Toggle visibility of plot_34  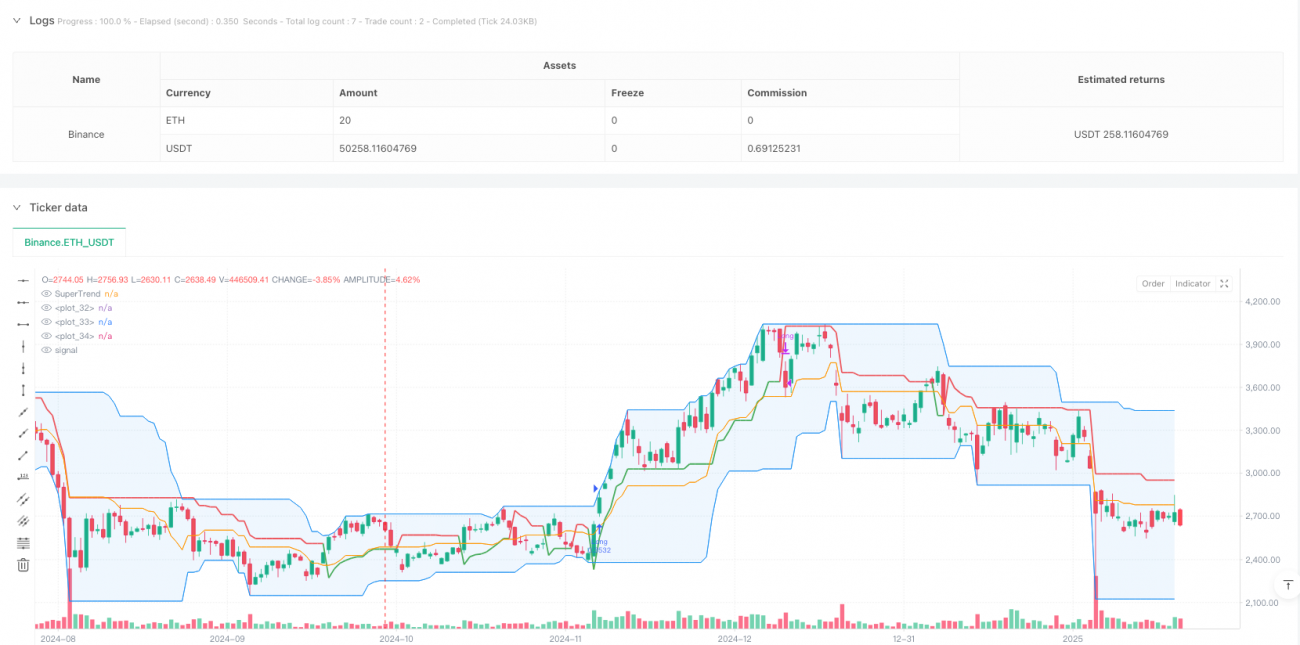44,335
